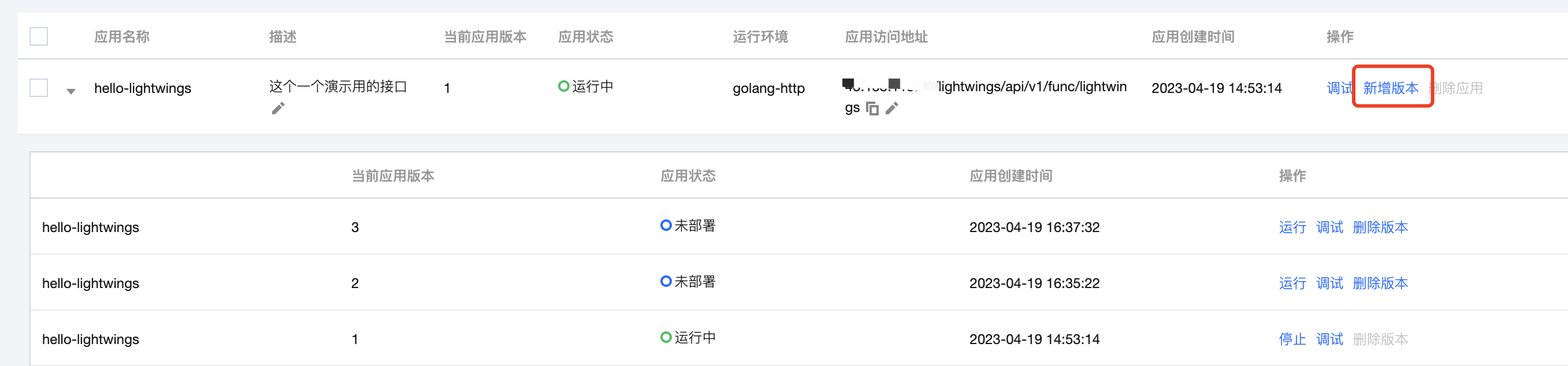
Task: Click green running status icon in top row
Action: 564,87
